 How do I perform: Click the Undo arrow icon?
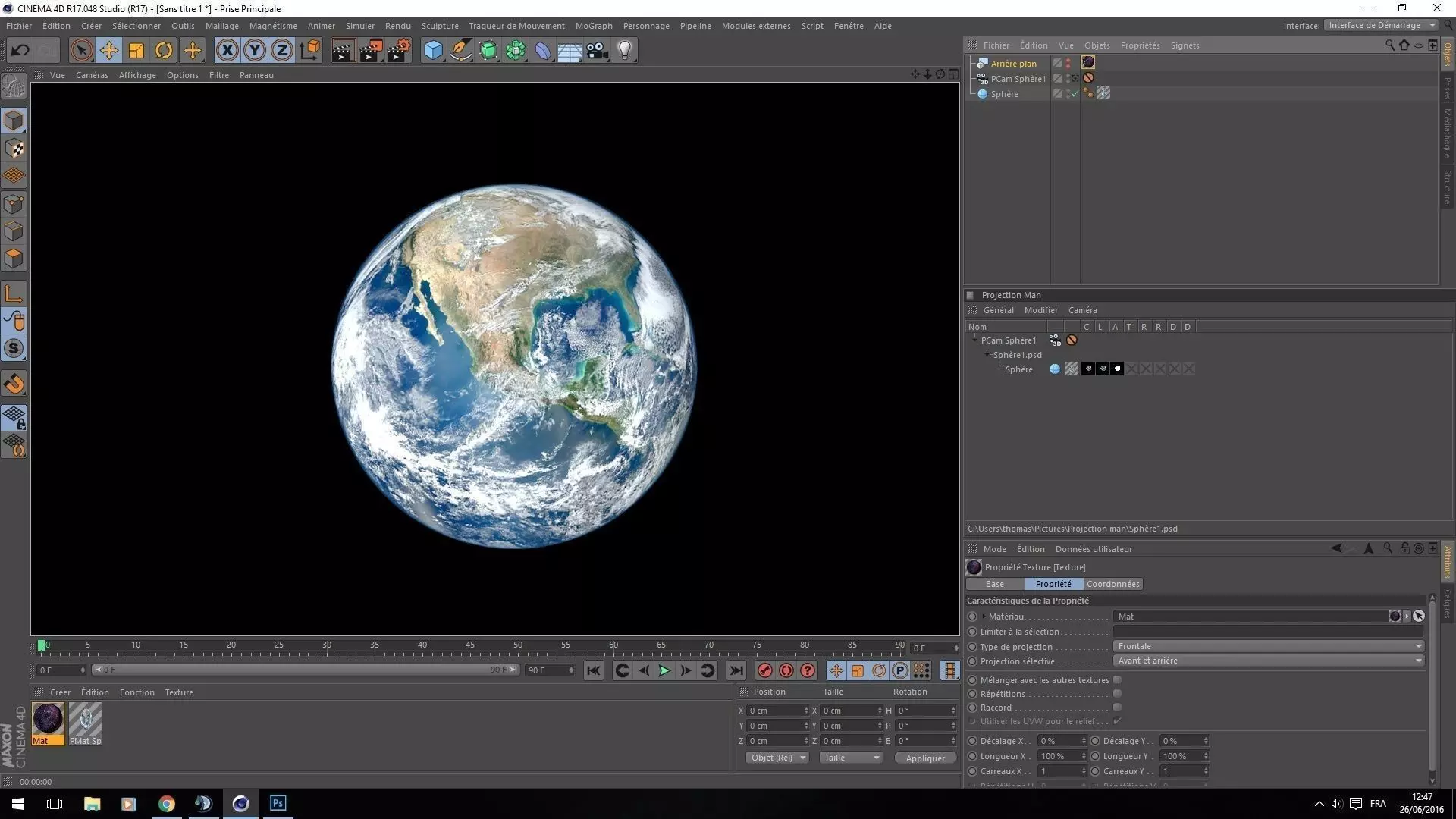pos(20,51)
